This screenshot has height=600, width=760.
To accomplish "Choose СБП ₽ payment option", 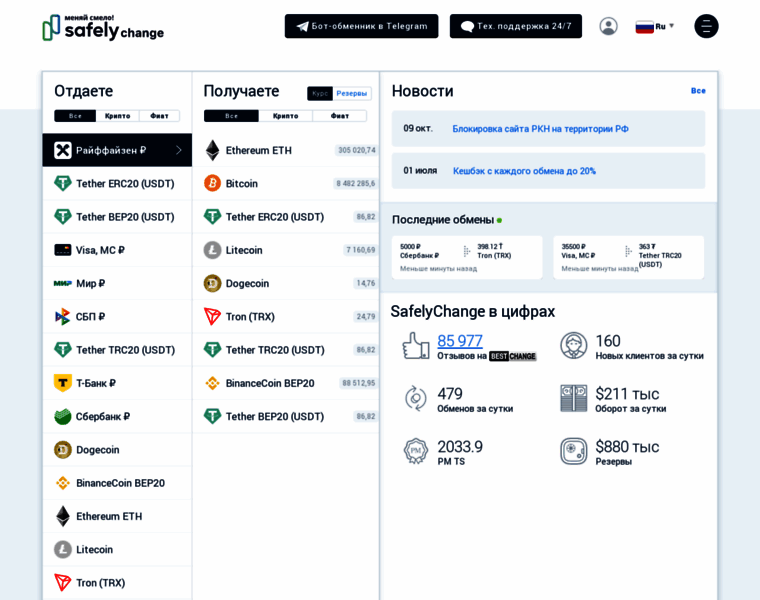I will [117, 316].
